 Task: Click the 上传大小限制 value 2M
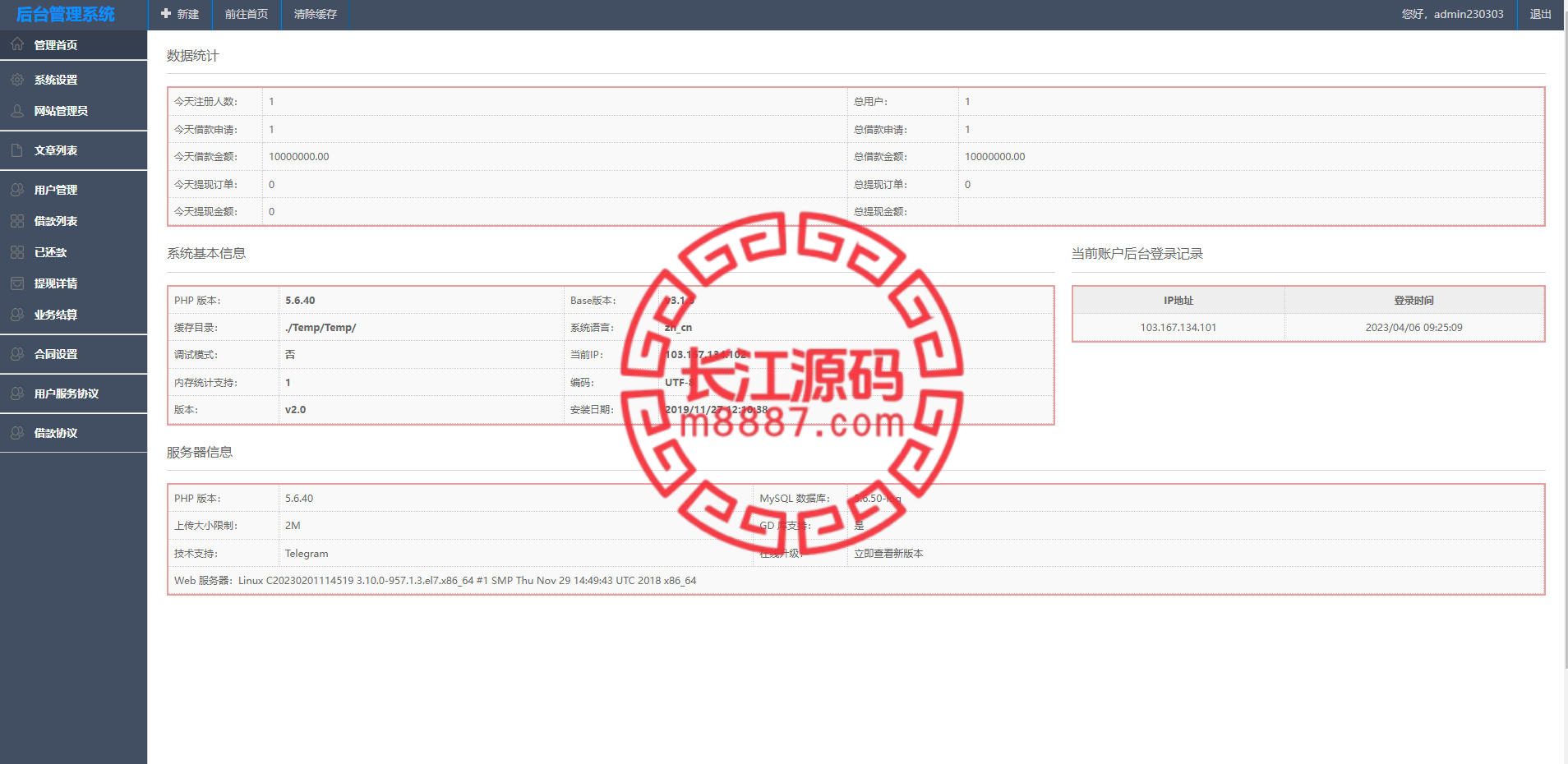pyautogui.click(x=293, y=525)
